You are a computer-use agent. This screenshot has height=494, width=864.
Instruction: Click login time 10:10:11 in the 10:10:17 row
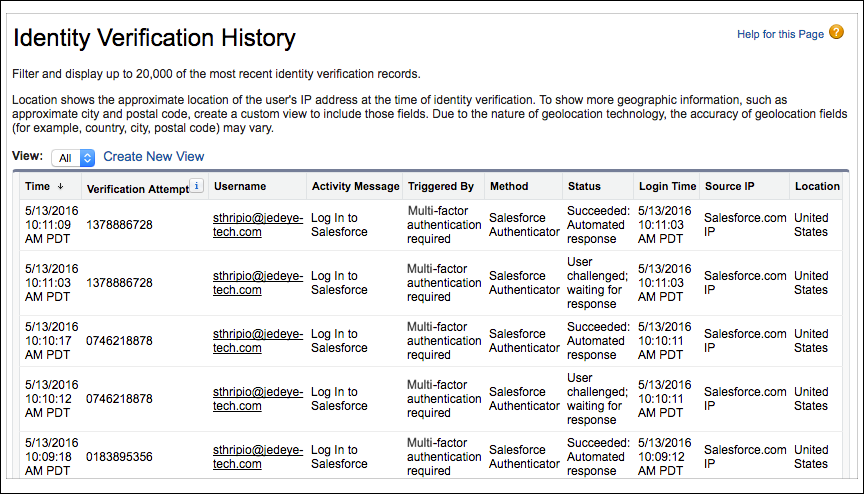pyautogui.click(x=665, y=341)
